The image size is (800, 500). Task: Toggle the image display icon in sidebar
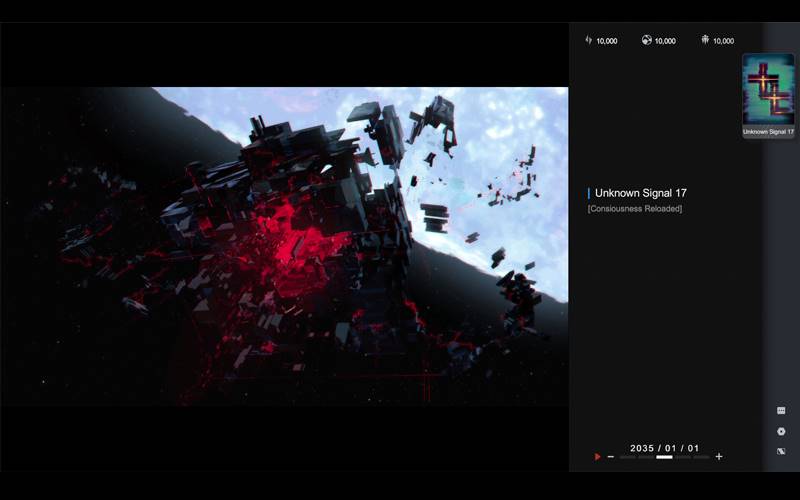click(x=781, y=451)
